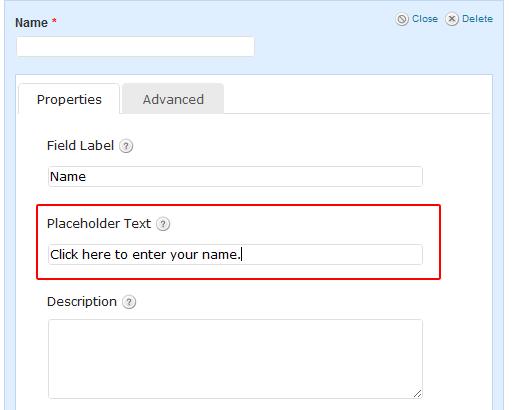Click inside the Placeholder Text input box
The height and width of the screenshot is (410, 520).
235,255
